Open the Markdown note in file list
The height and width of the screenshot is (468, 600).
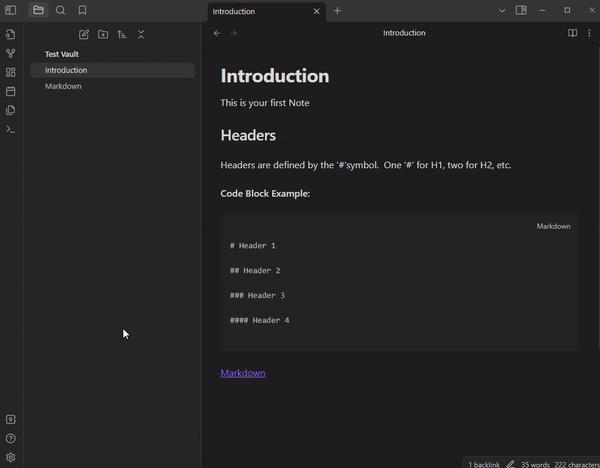pos(112,86)
